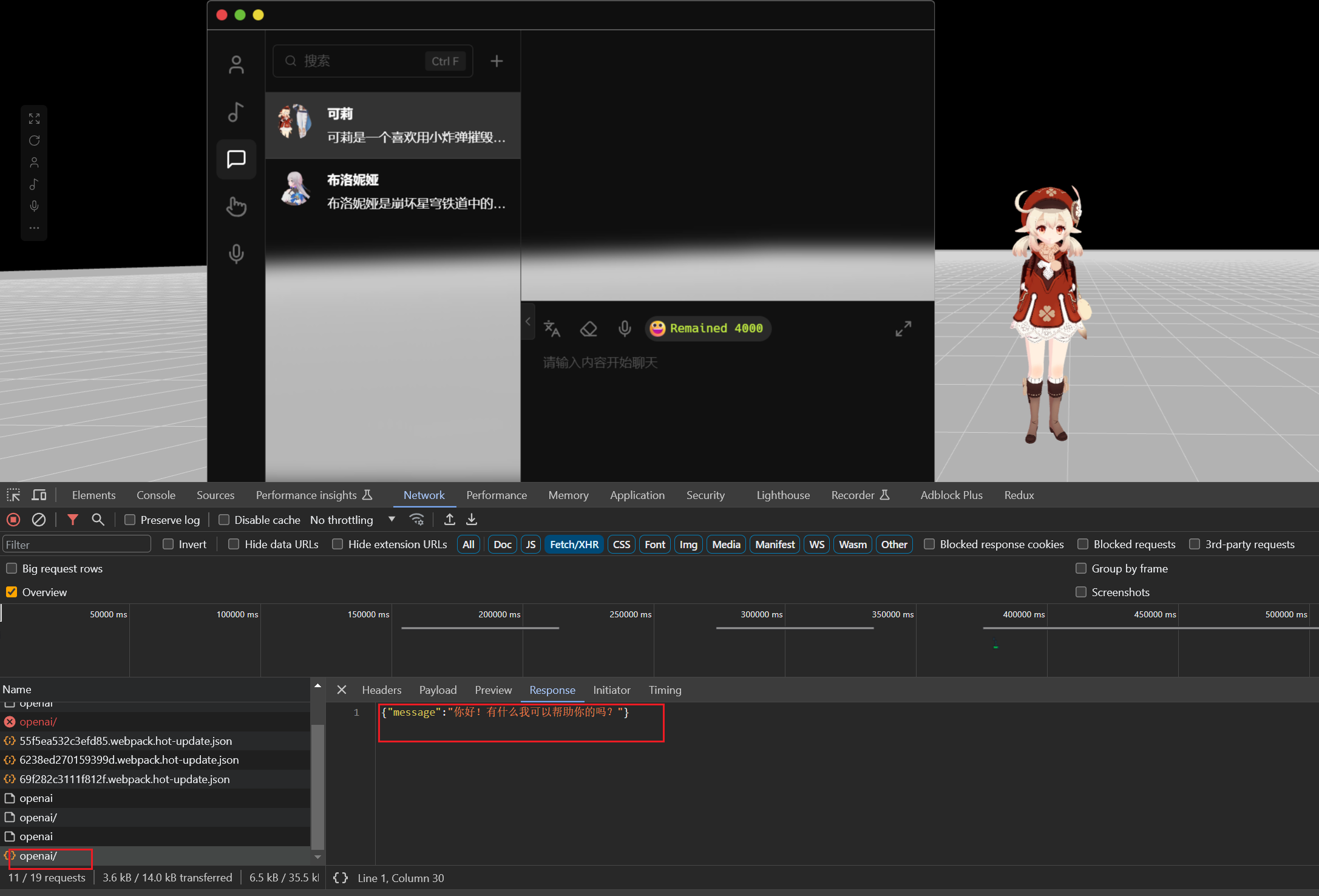Viewport: 1319px width, 896px height.
Task: Filter requests by Fetch/XHR
Action: click(x=574, y=545)
